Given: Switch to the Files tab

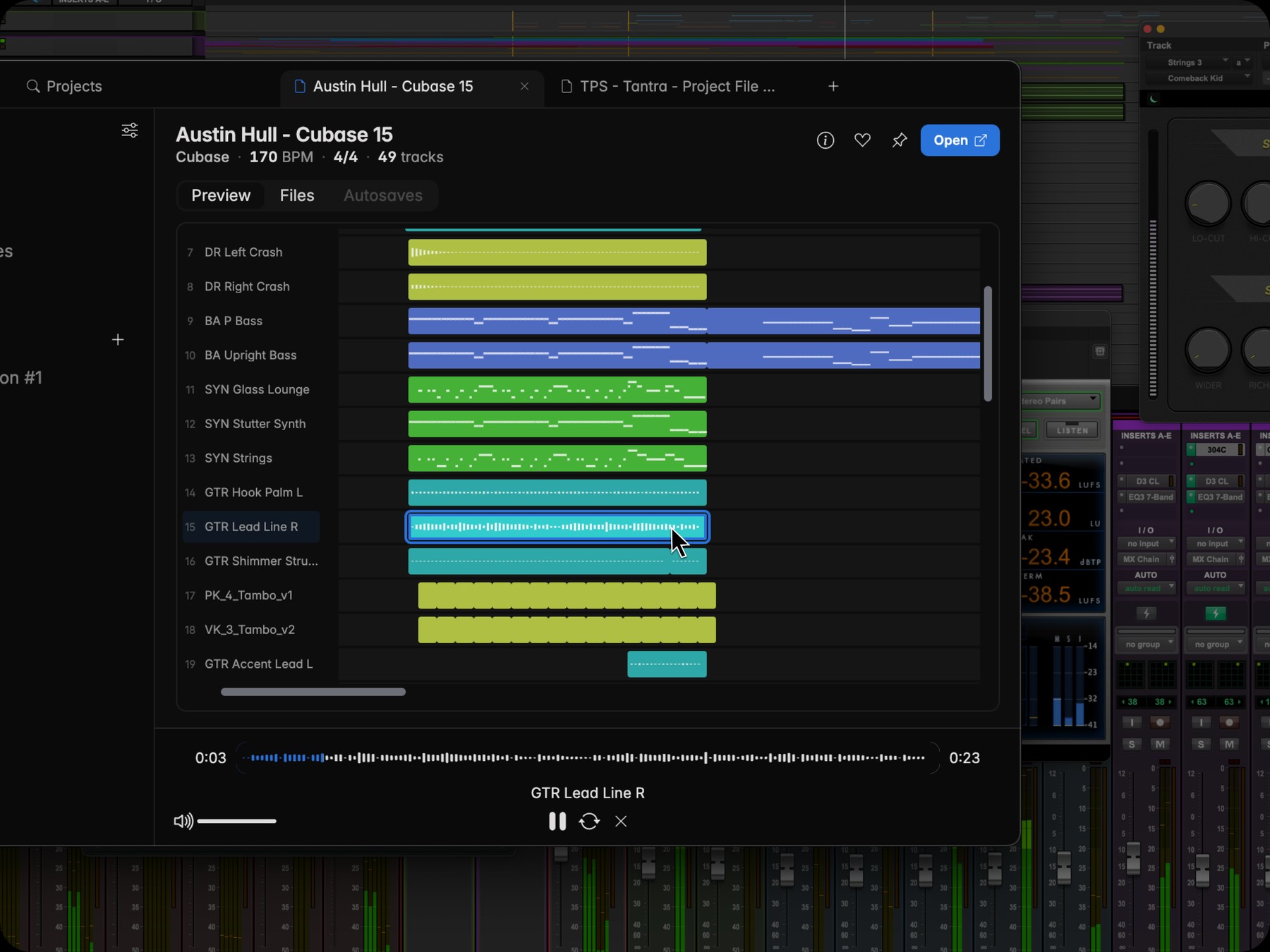Looking at the screenshot, I should click(297, 195).
